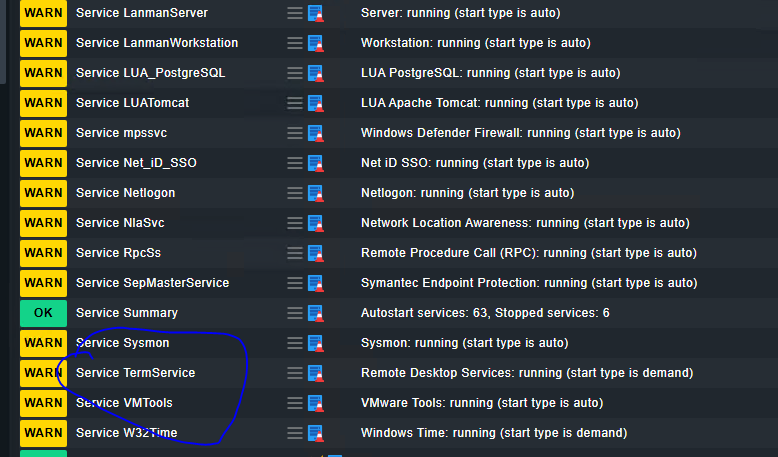Open the Service SepMasterService link
778x457 pixels.
point(152,283)
